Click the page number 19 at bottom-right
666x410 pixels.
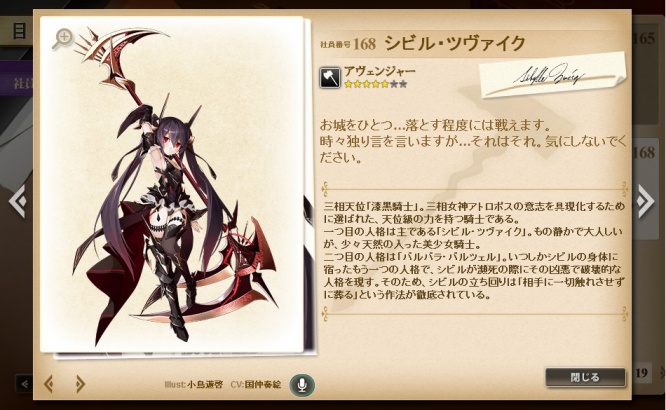641,373
